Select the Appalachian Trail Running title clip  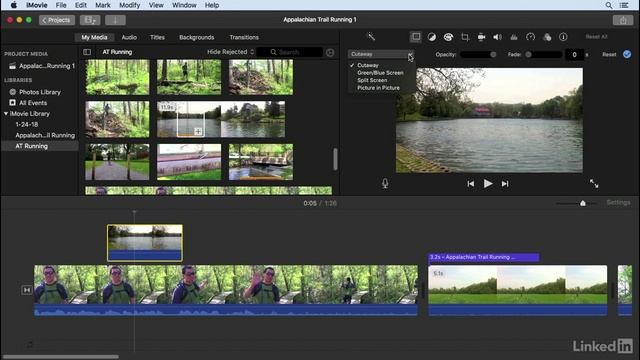(x=484, y=257)
